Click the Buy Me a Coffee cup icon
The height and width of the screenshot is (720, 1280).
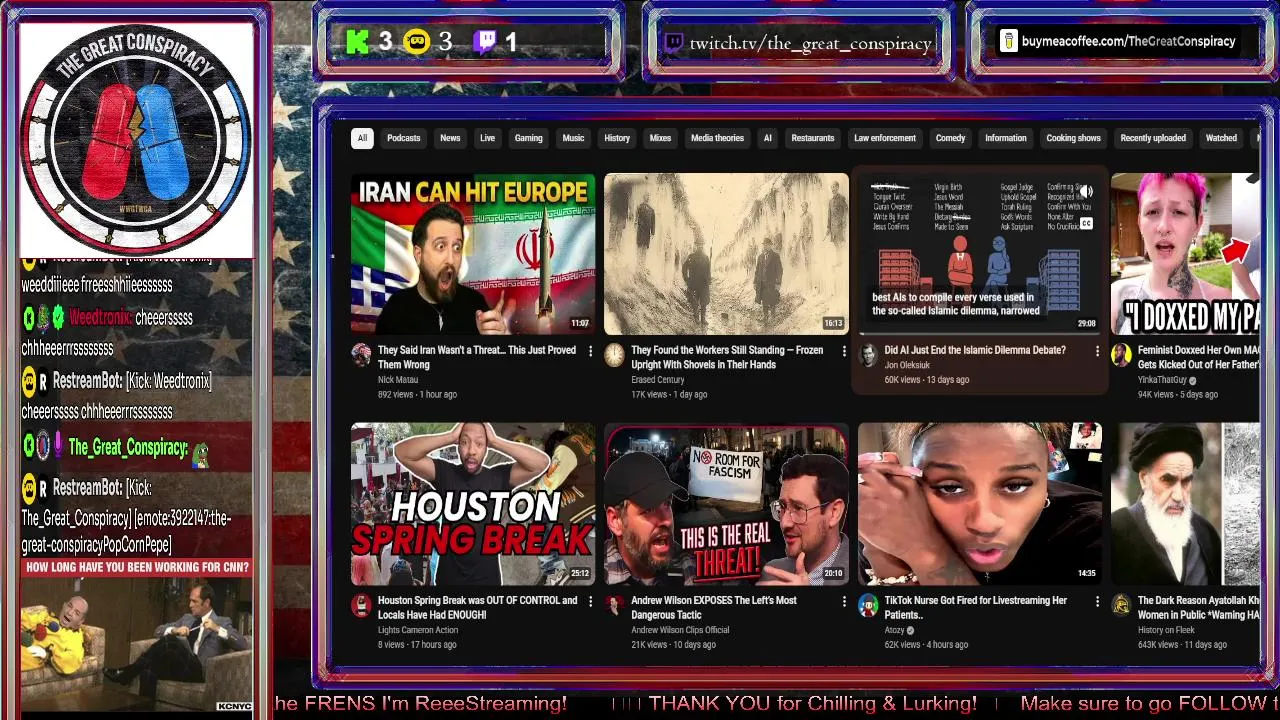click(1008, 41)
